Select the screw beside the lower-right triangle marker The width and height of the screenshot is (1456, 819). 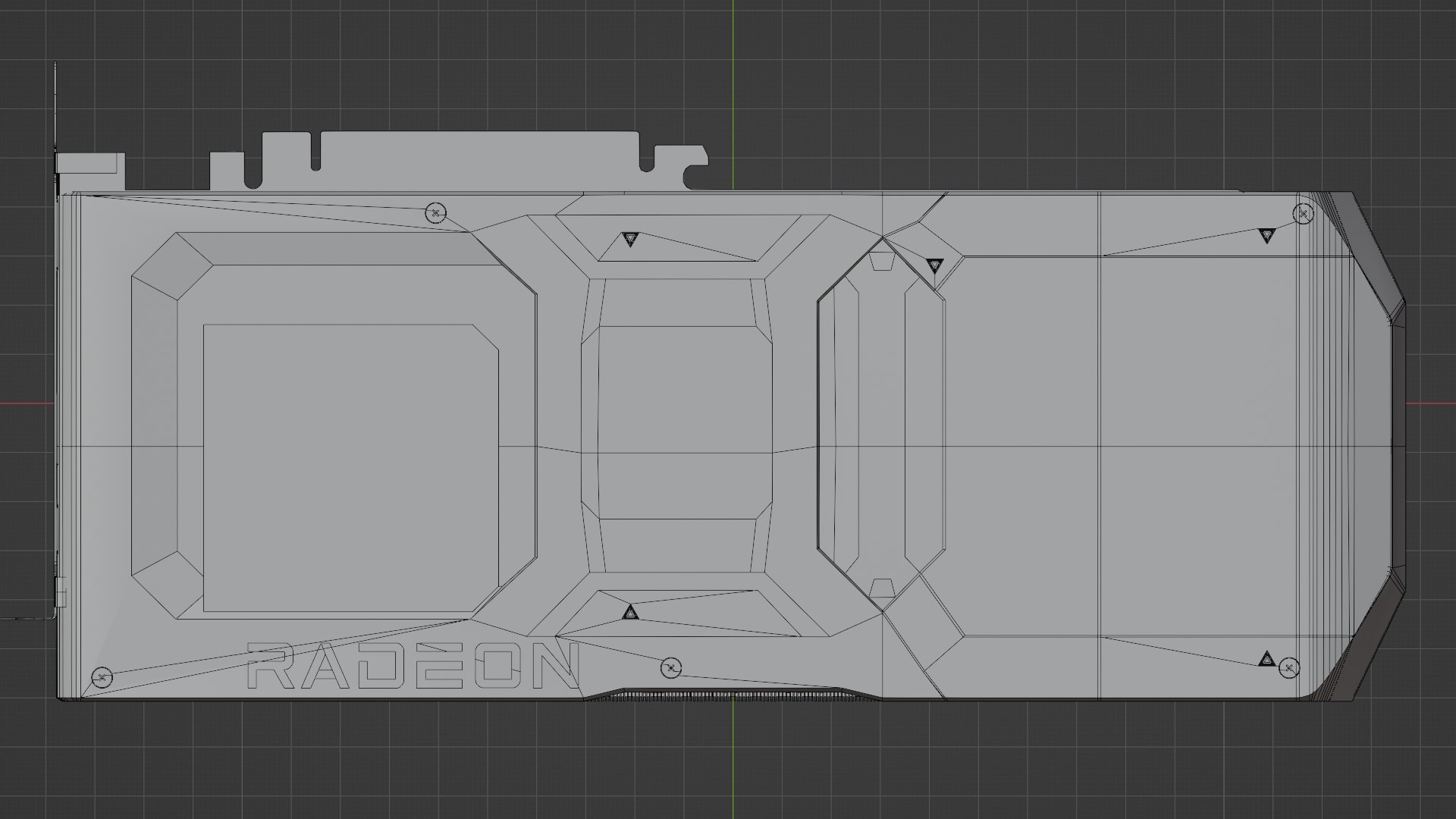pyautogui.click(x=1289, y=668)
